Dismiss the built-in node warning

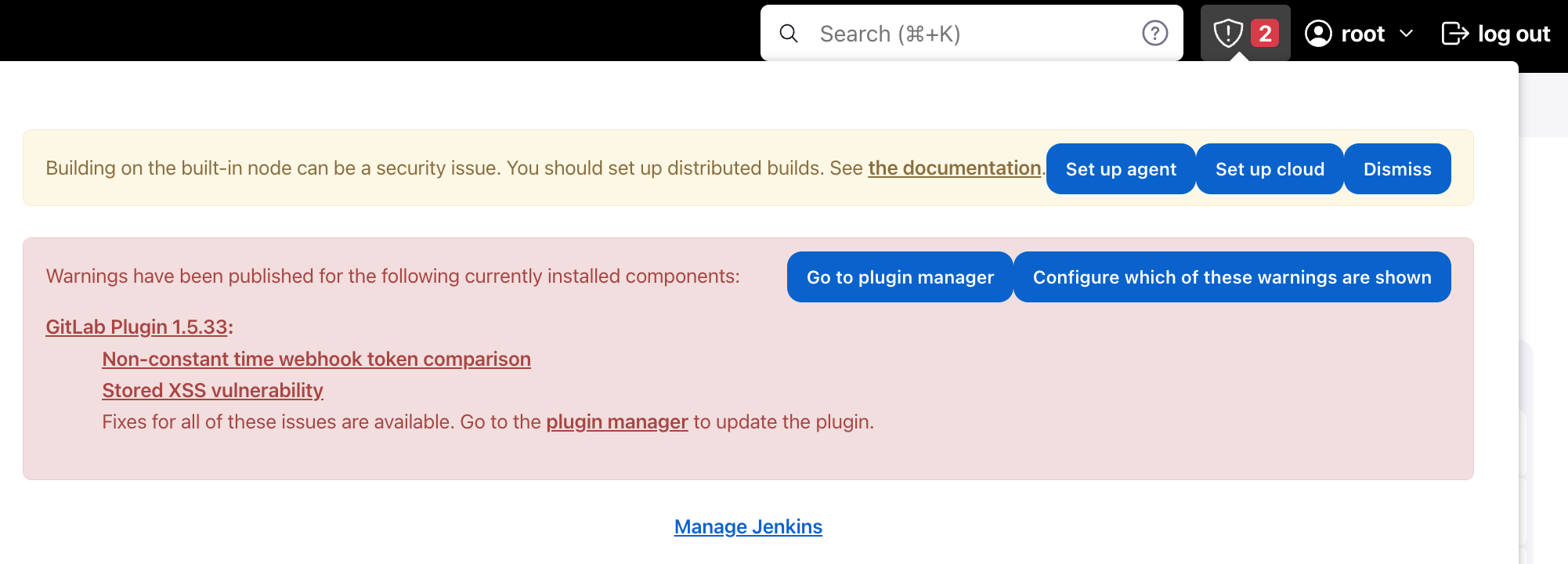click(1397, 168)
